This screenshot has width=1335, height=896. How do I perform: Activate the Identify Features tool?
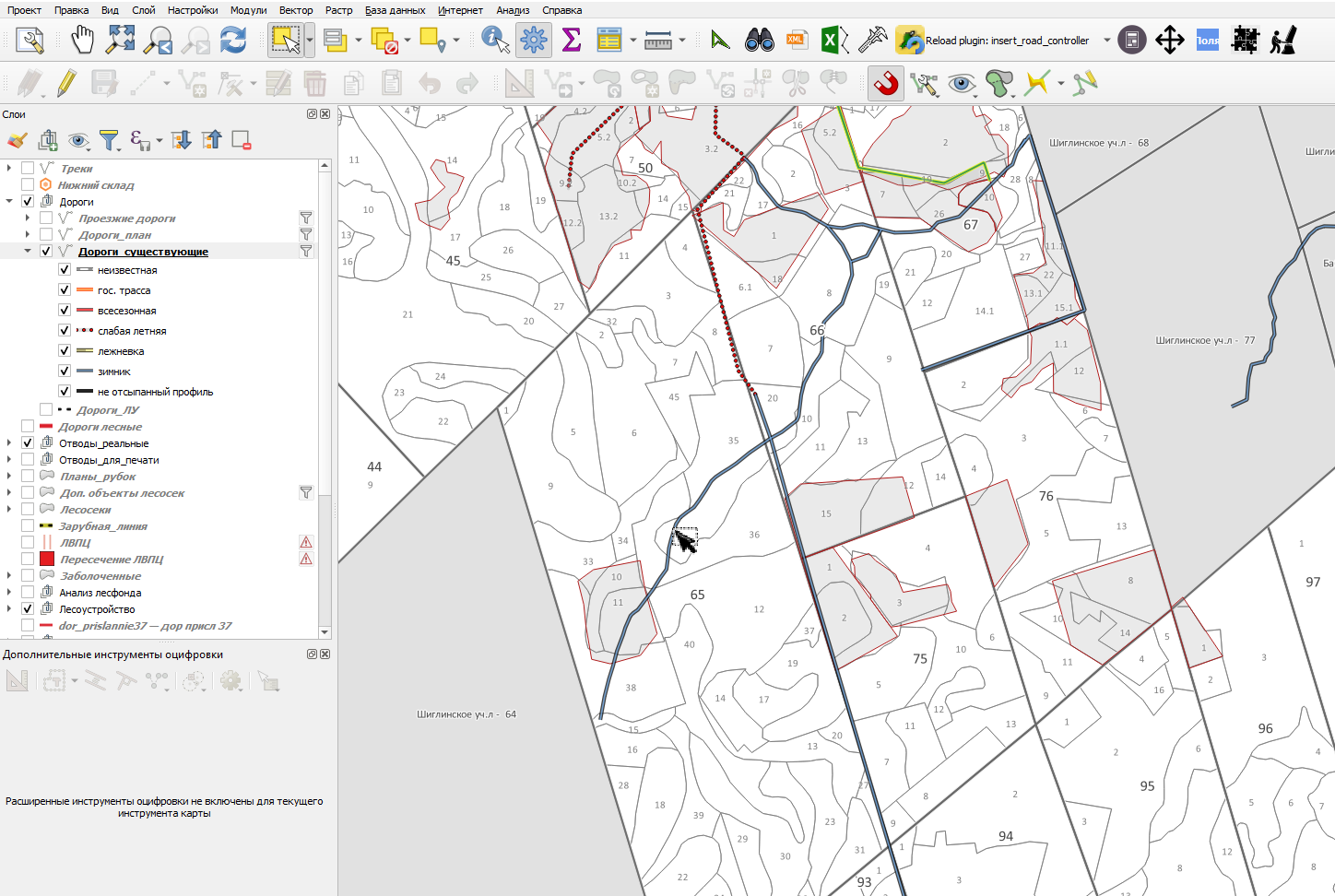[x=496, y=40]
